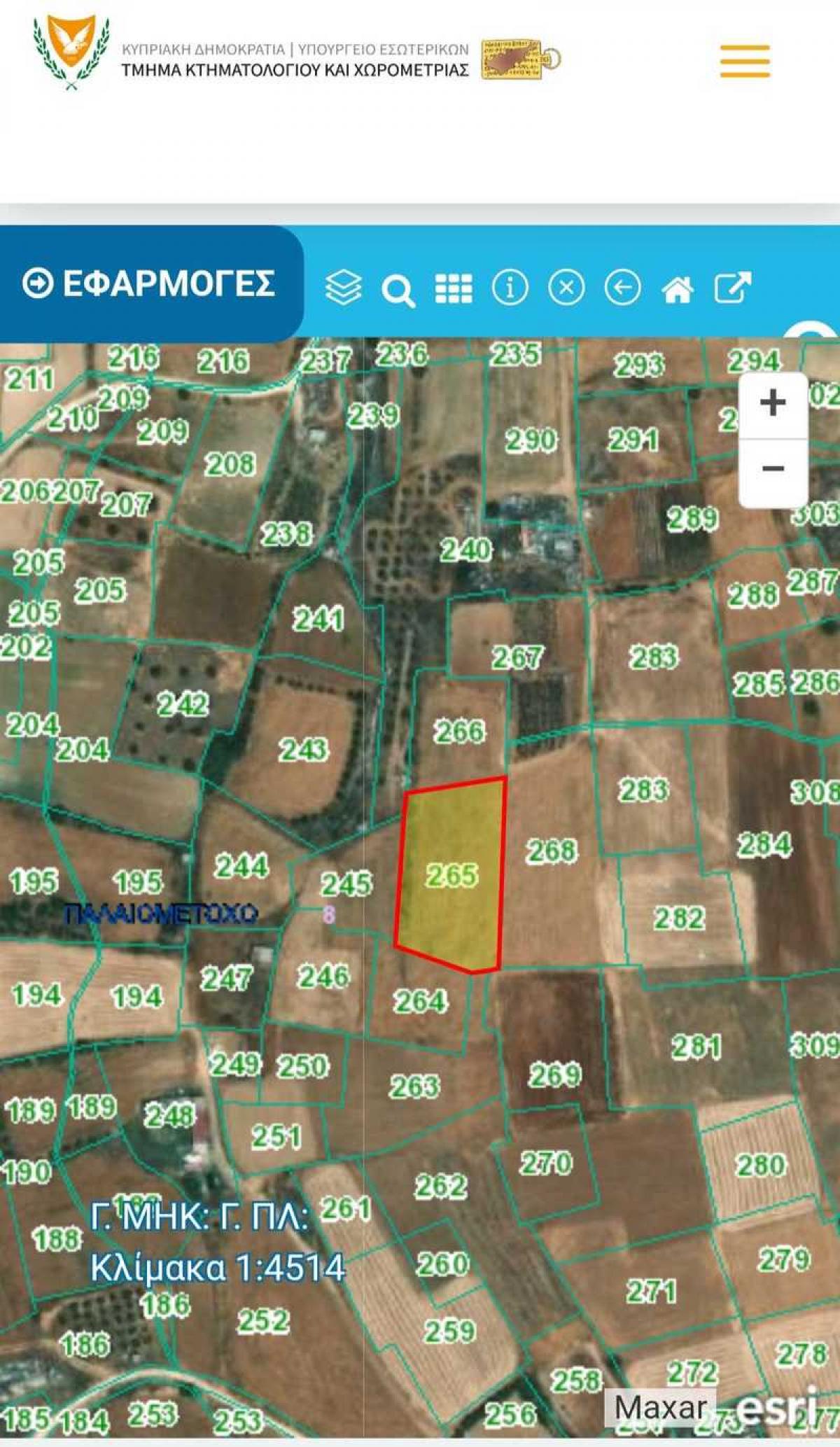Click parcel label 291
This screenshot has width=840, height=1447.
(x=633, y=440)
